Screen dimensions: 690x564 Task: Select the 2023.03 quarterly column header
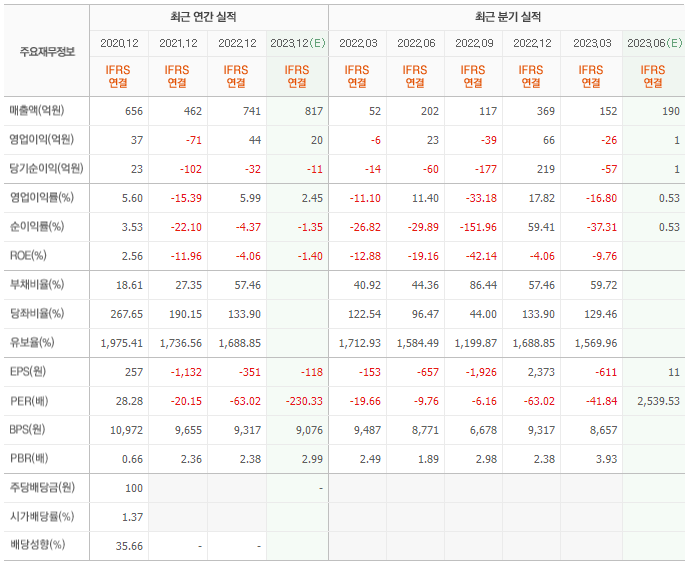pyautogui.click(x=592, y=43)
